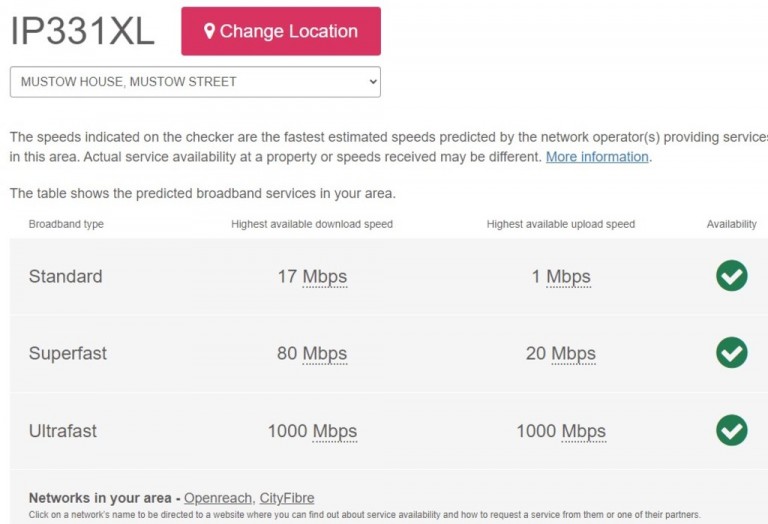Screen dimensions: 768x524
Task: Click the Superfast availability green checkmark
Action: click(x=731, y=353)
